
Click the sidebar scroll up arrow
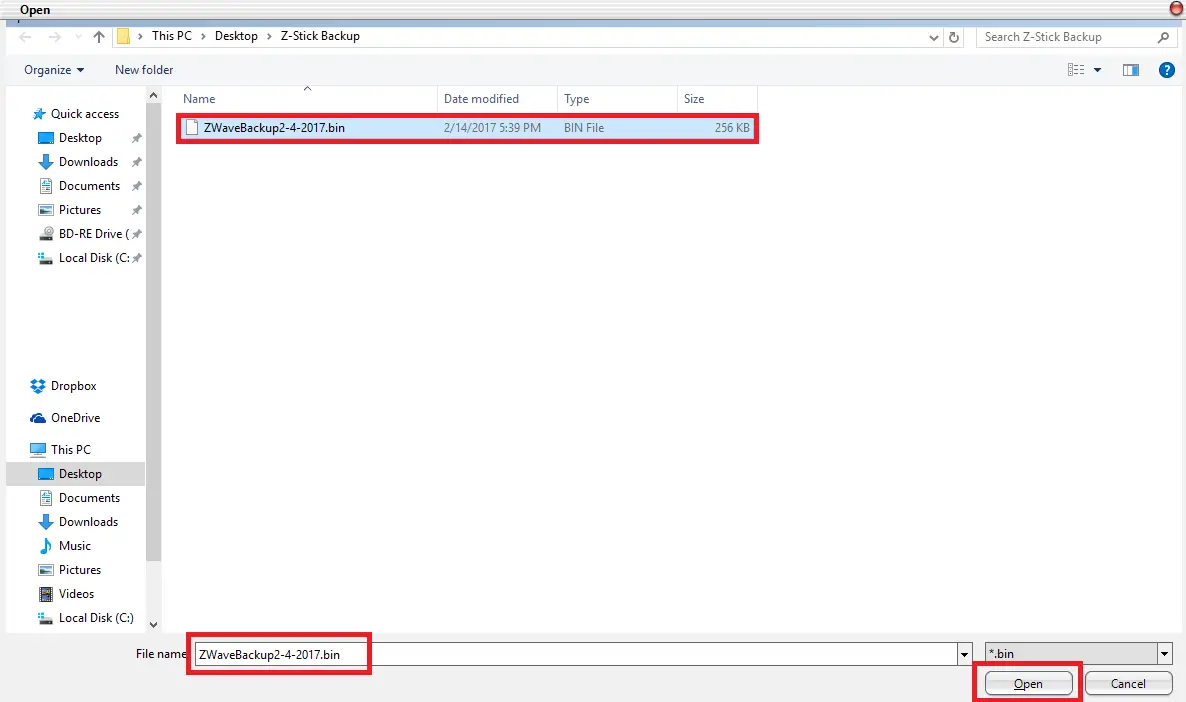(x=154, y=95)
